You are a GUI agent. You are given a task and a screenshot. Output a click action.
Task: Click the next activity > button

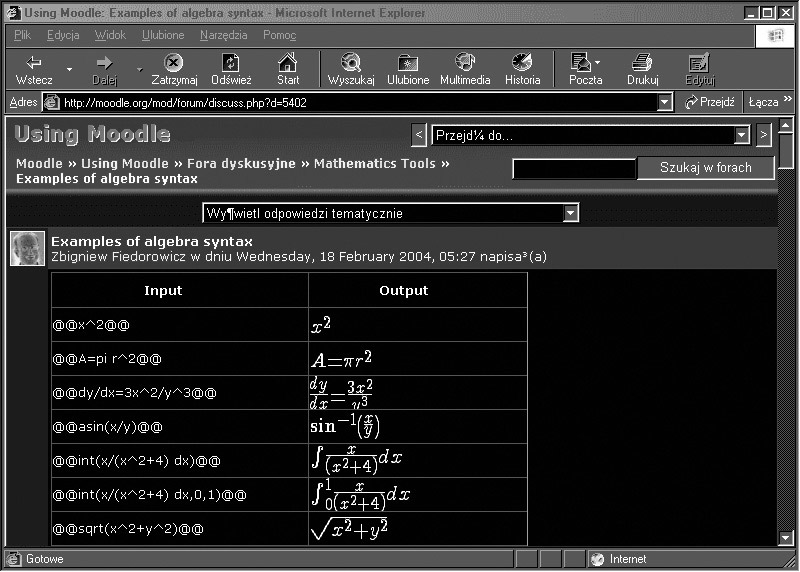point(764,135)
